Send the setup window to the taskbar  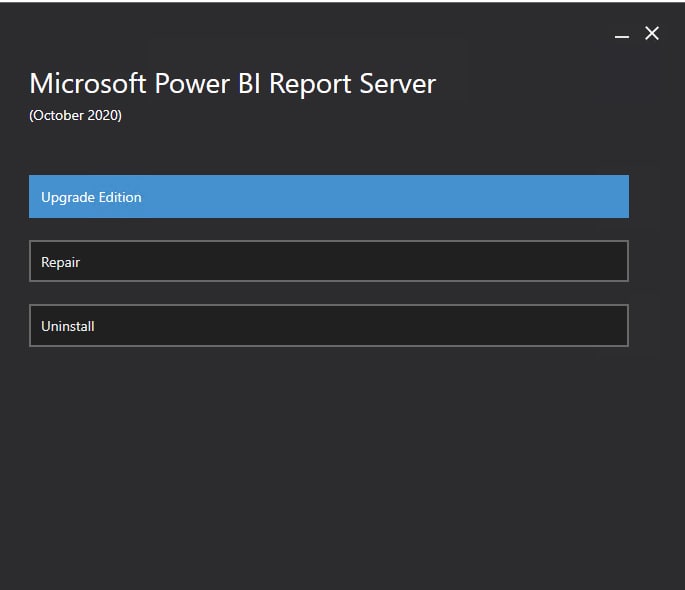(622, 34)
